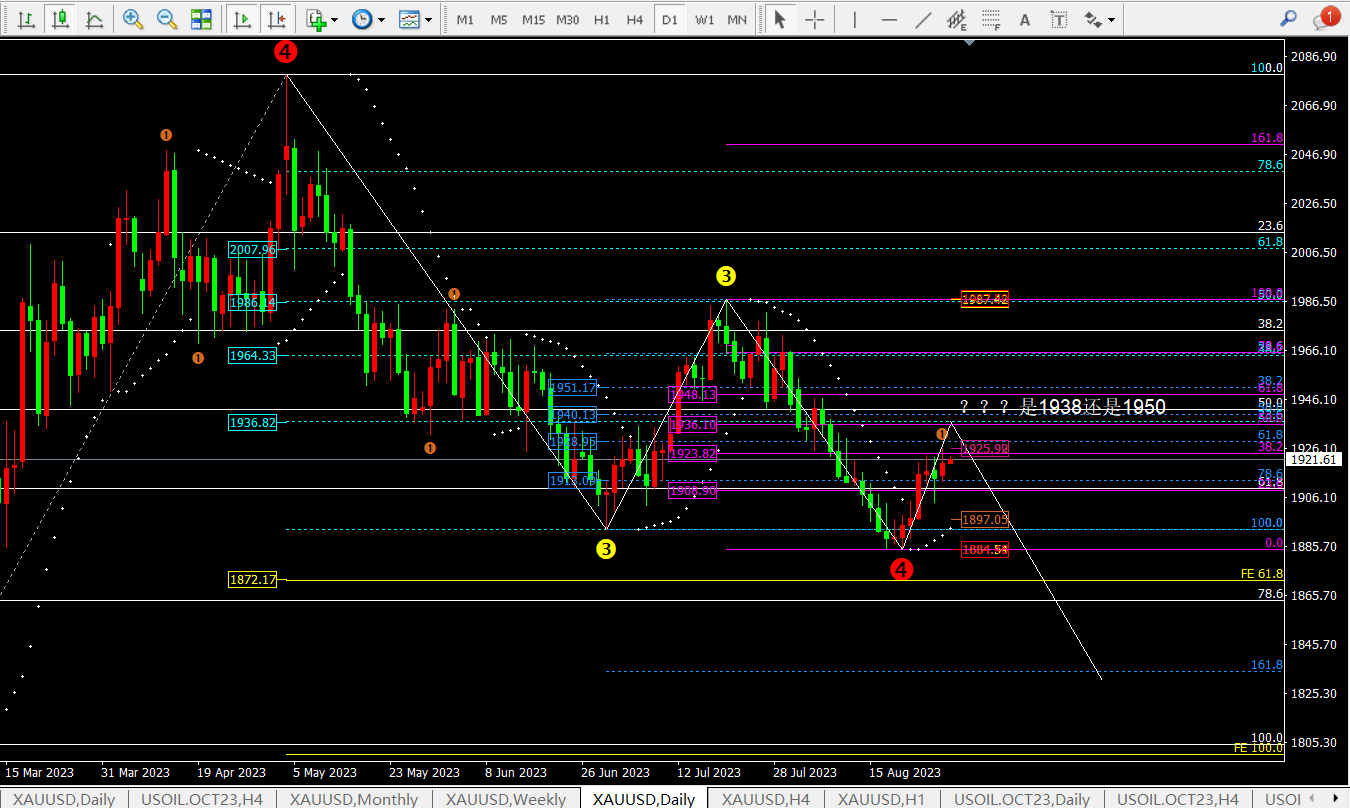Choose the text tool (A)
The width and height of the screenshot is (1350, 808).
pos(1024,19)
